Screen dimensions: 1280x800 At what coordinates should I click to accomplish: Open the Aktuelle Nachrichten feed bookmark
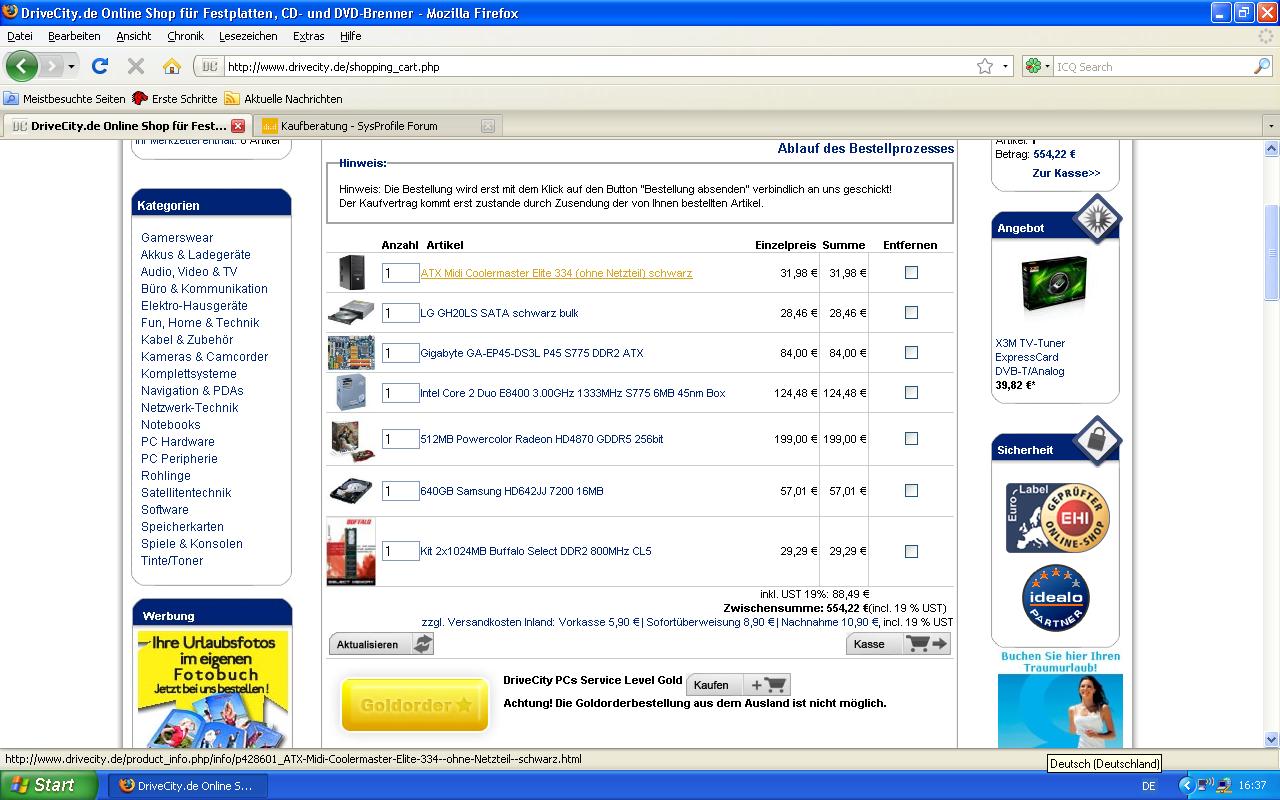(x=283, y=99)
